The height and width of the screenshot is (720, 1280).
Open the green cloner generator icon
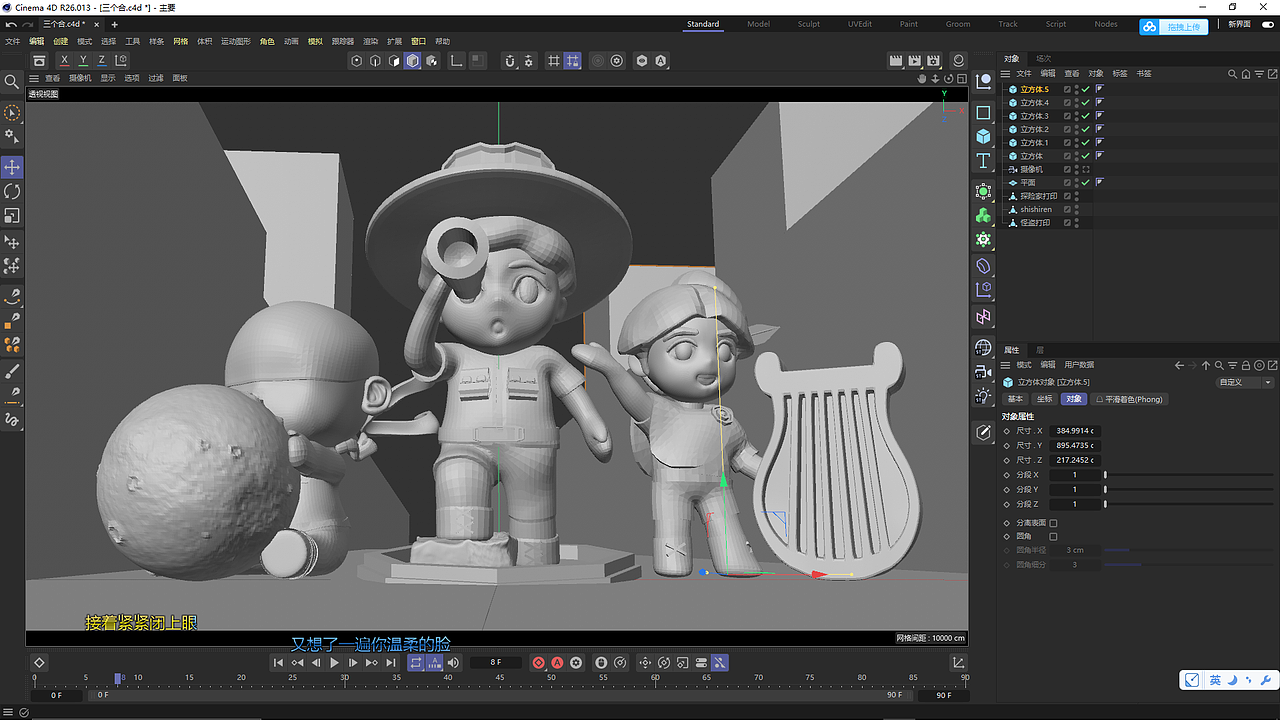pyautogui.click(x=983, y=215)
